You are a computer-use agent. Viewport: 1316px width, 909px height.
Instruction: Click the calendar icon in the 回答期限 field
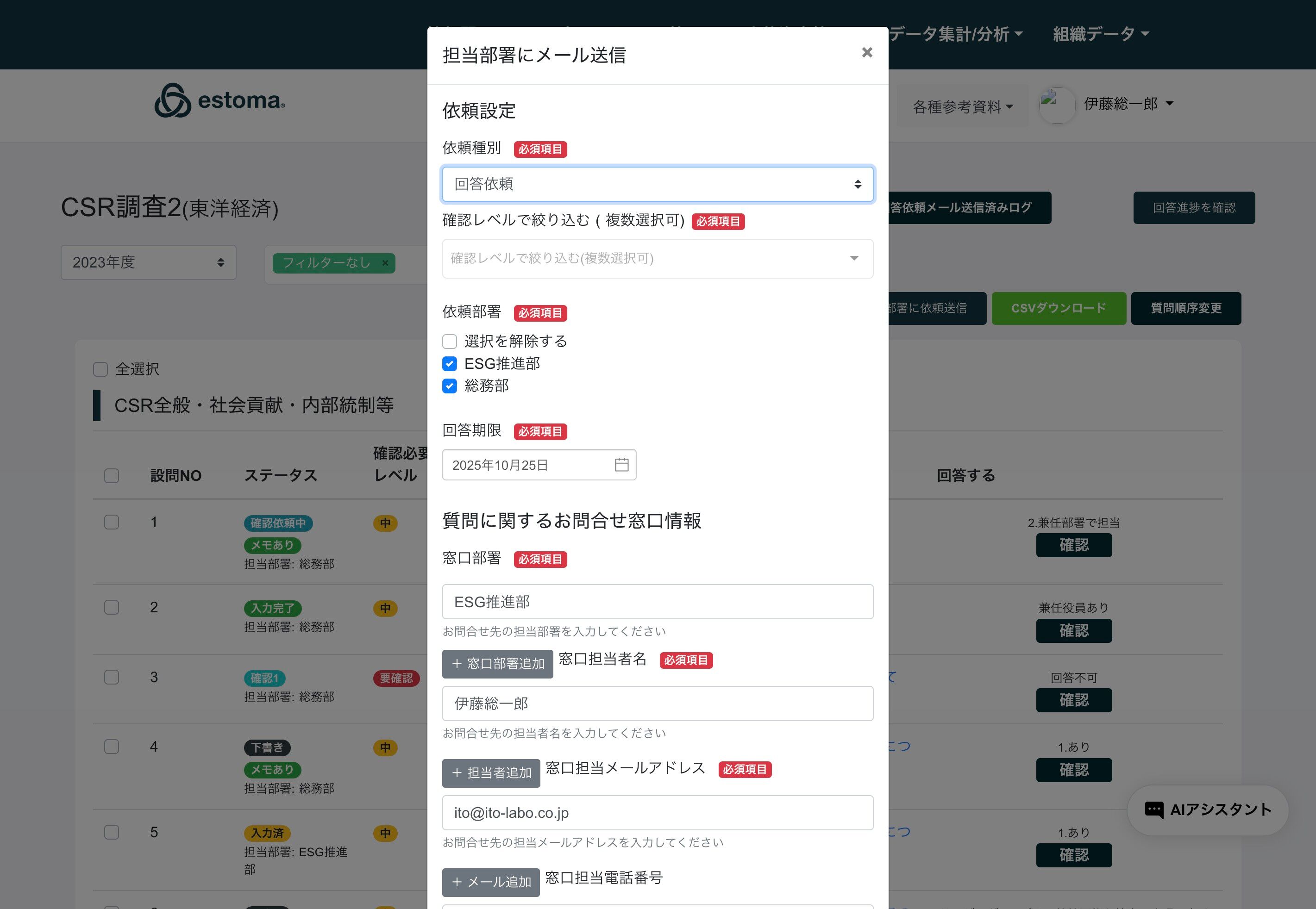click(x=621, y=465)
